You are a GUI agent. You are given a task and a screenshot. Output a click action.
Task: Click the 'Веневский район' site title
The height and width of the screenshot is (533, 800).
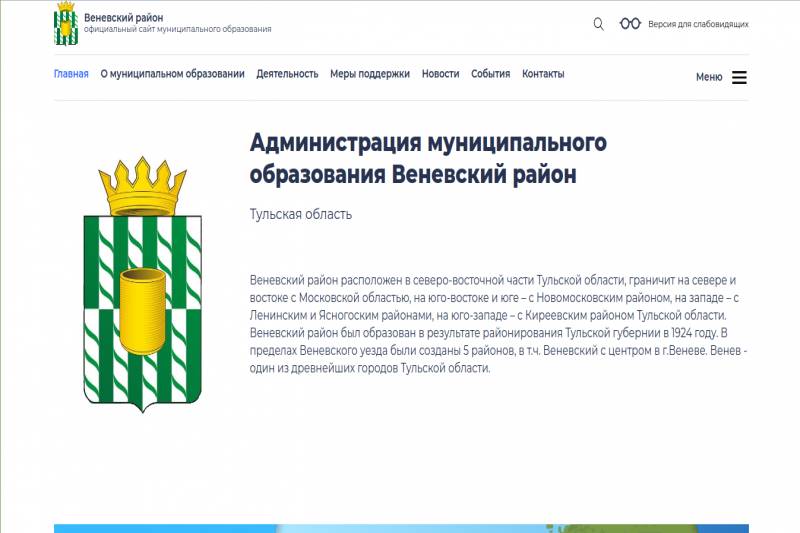[x=124, y=17]
